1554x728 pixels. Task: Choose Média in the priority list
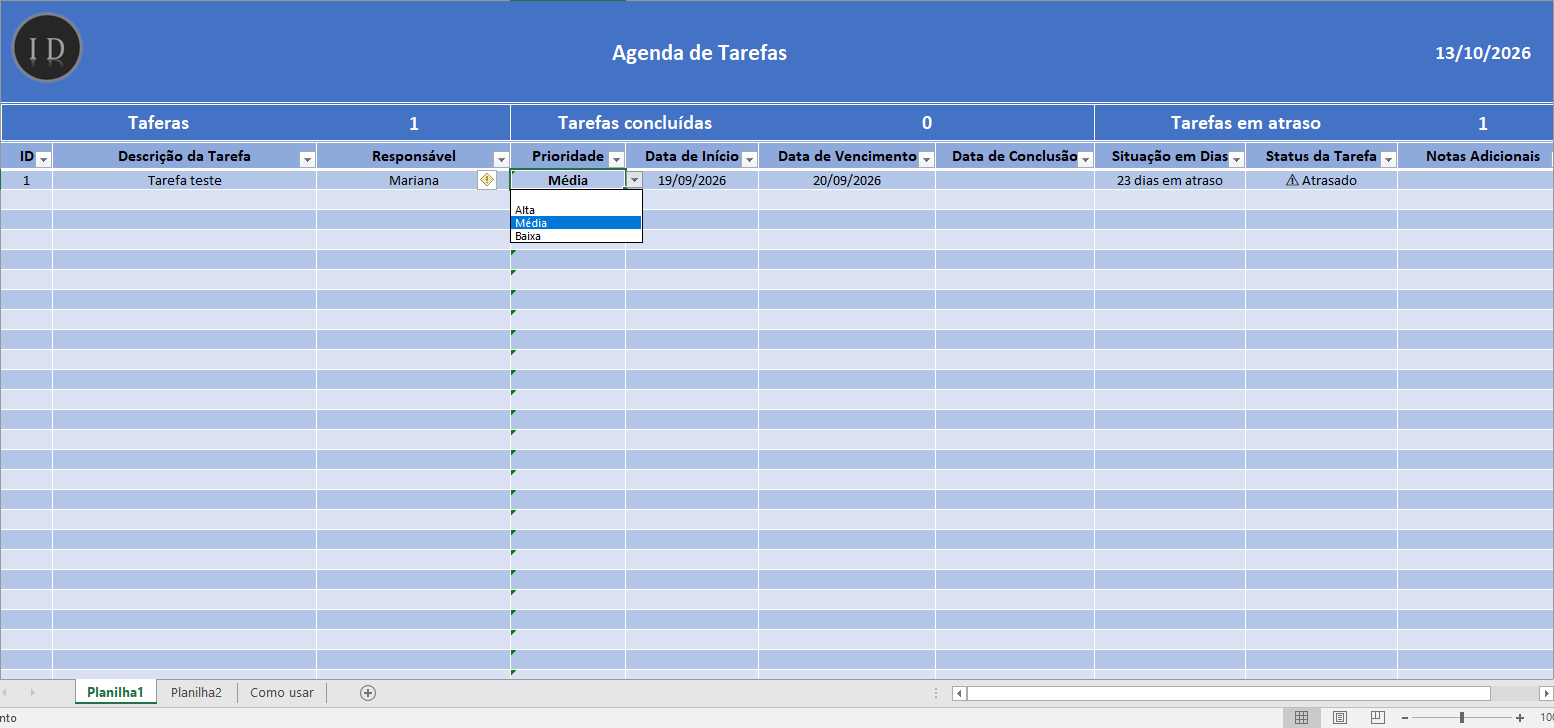tap(576, 223)
